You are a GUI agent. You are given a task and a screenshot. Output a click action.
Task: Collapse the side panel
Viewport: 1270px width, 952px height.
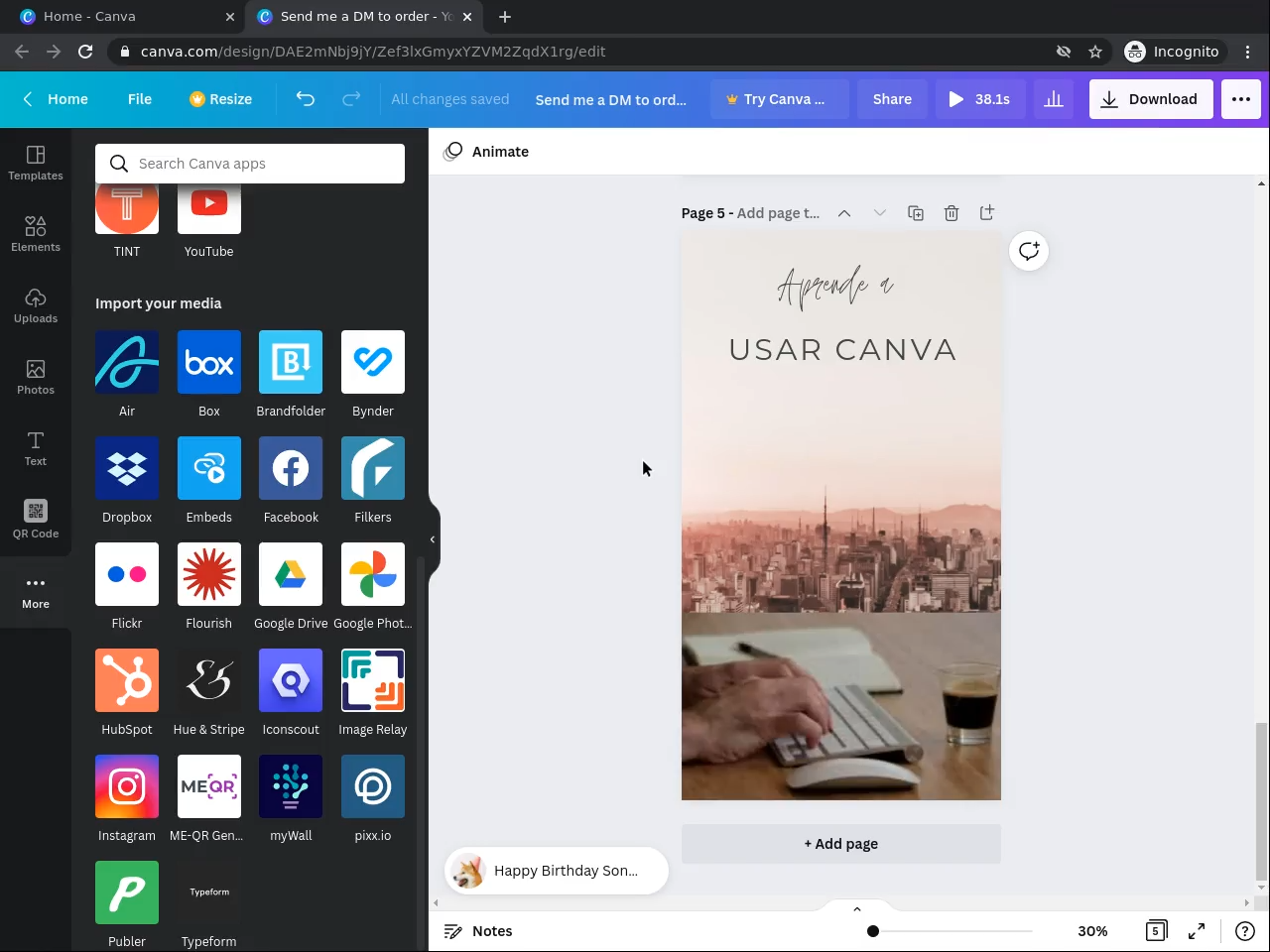(x=433, y=539)
